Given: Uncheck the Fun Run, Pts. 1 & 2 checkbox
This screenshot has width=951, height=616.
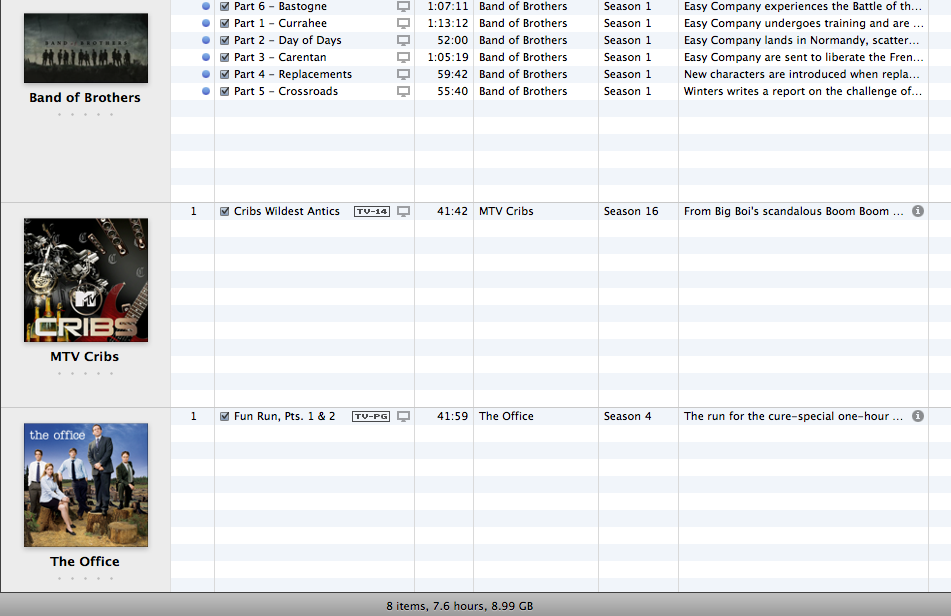Looking at the screenshot, I should [x=224, y=416].
